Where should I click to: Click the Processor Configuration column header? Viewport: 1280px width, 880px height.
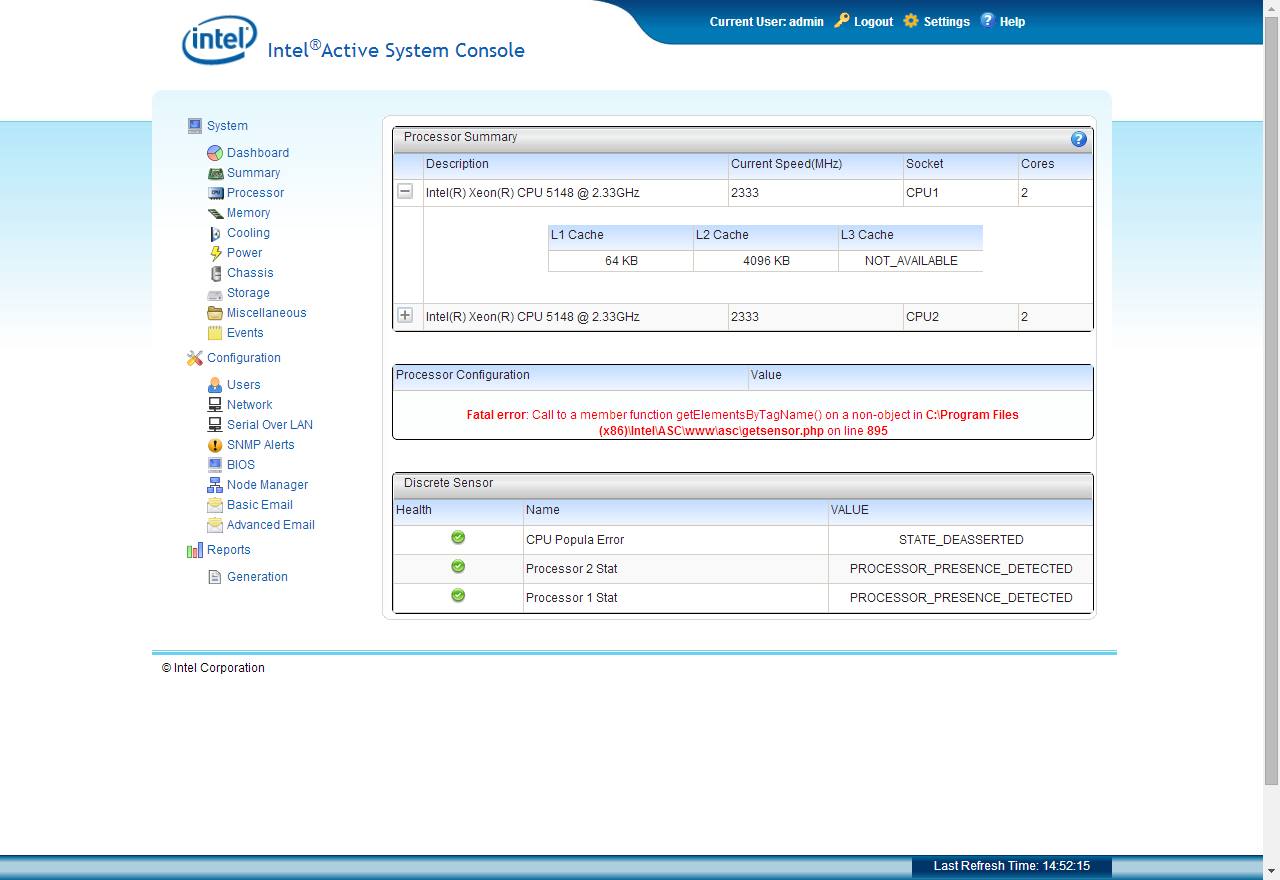tap(570, 376)
